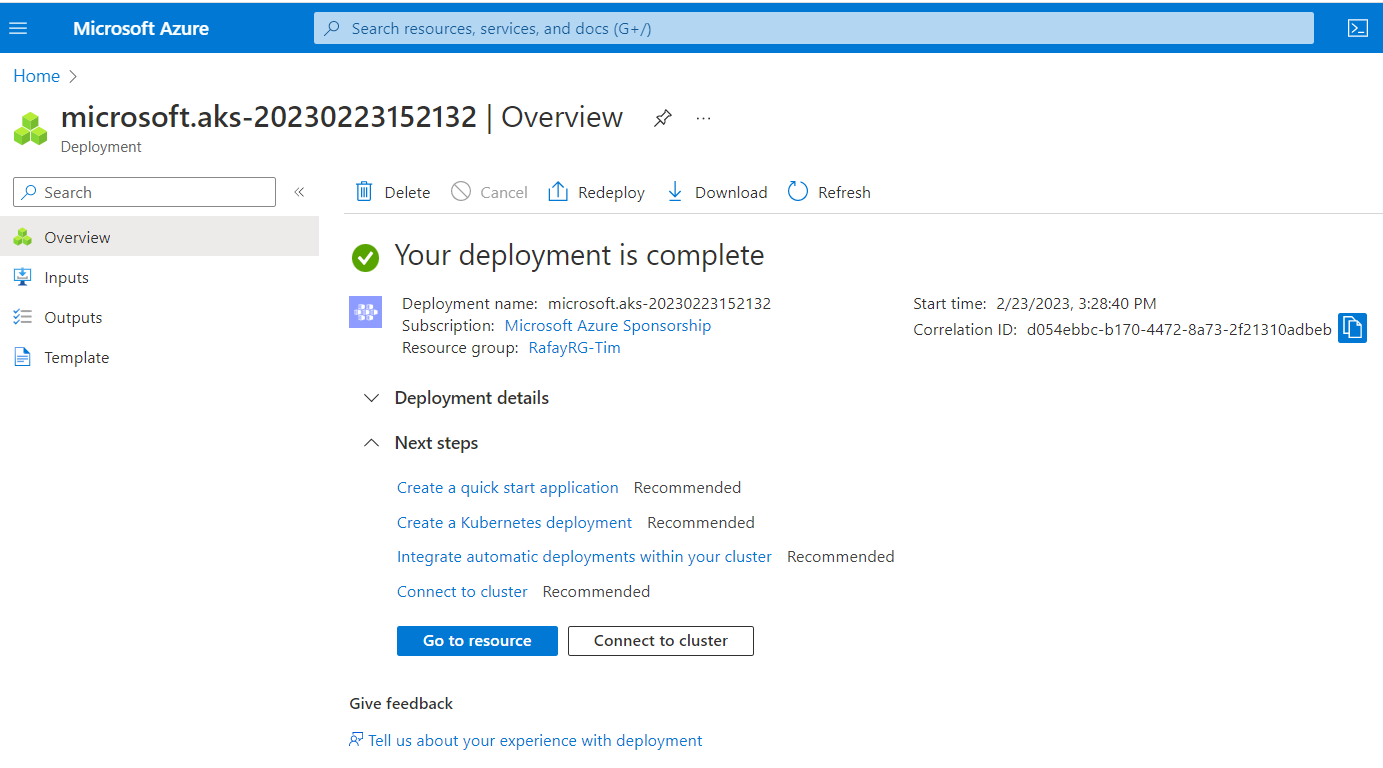Focus the global search resources box
1383x768 pixels.
814,28
